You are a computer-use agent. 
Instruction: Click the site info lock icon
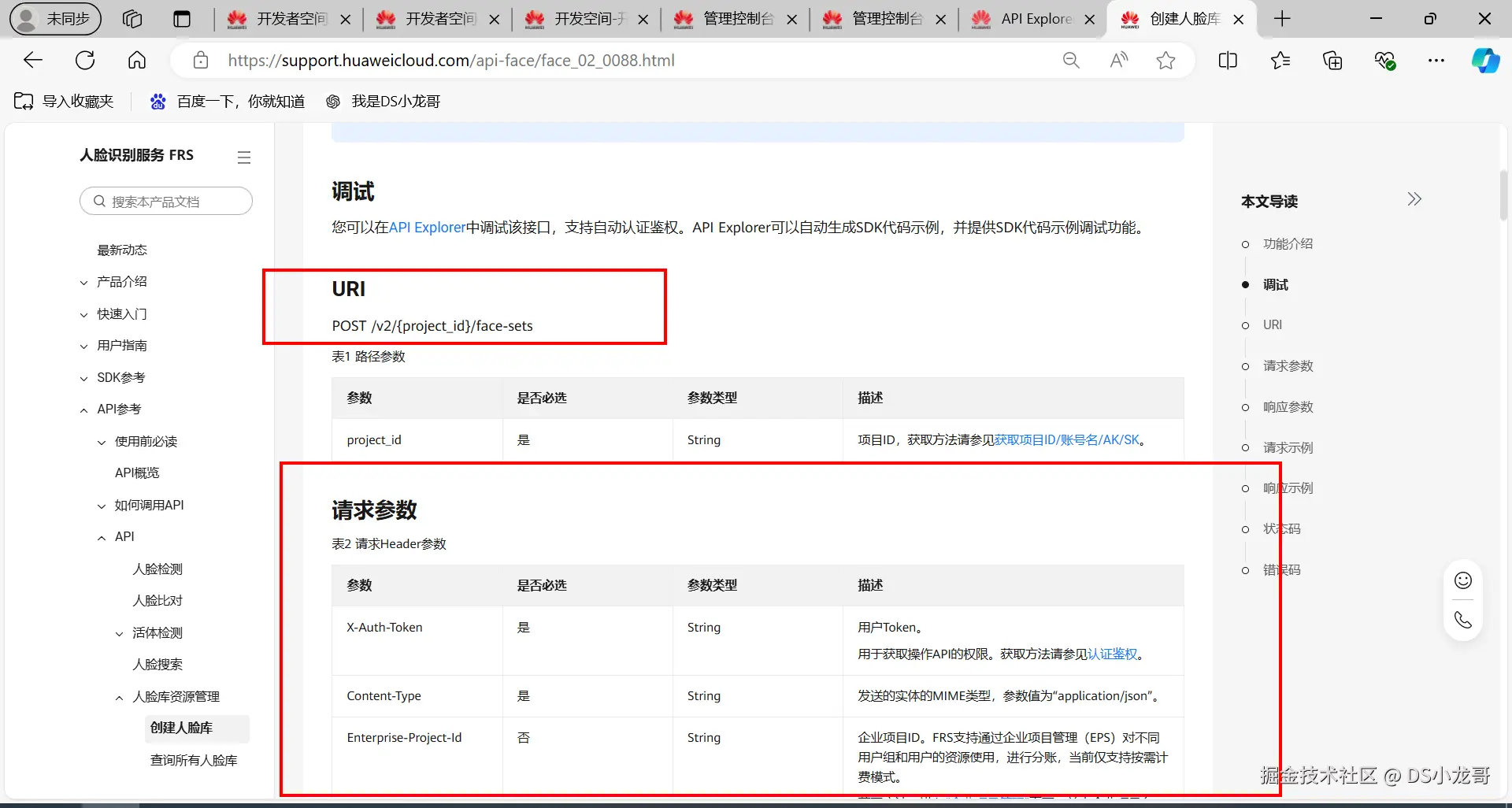pyautogui.click(x=201, y=60)
